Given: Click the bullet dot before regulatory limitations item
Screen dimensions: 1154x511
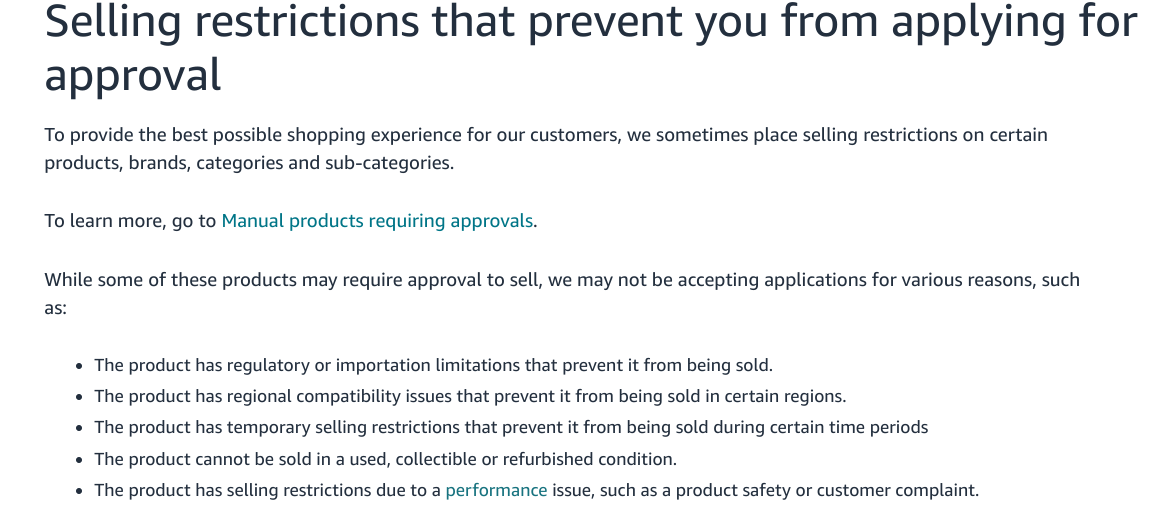Looking at the screenshot, I should [79, 366].
